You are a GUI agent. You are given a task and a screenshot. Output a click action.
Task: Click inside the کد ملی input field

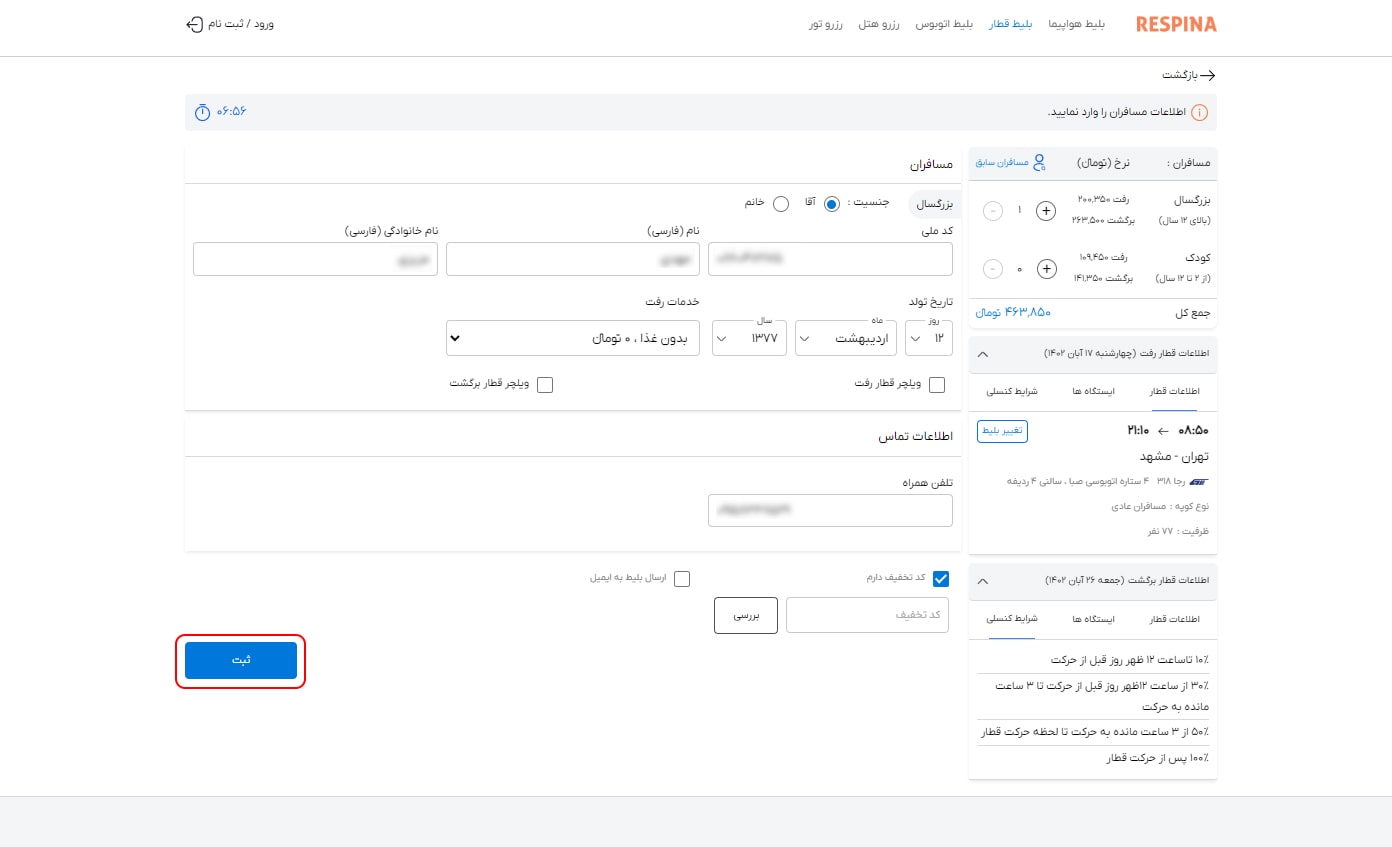[x=830, y=258]
